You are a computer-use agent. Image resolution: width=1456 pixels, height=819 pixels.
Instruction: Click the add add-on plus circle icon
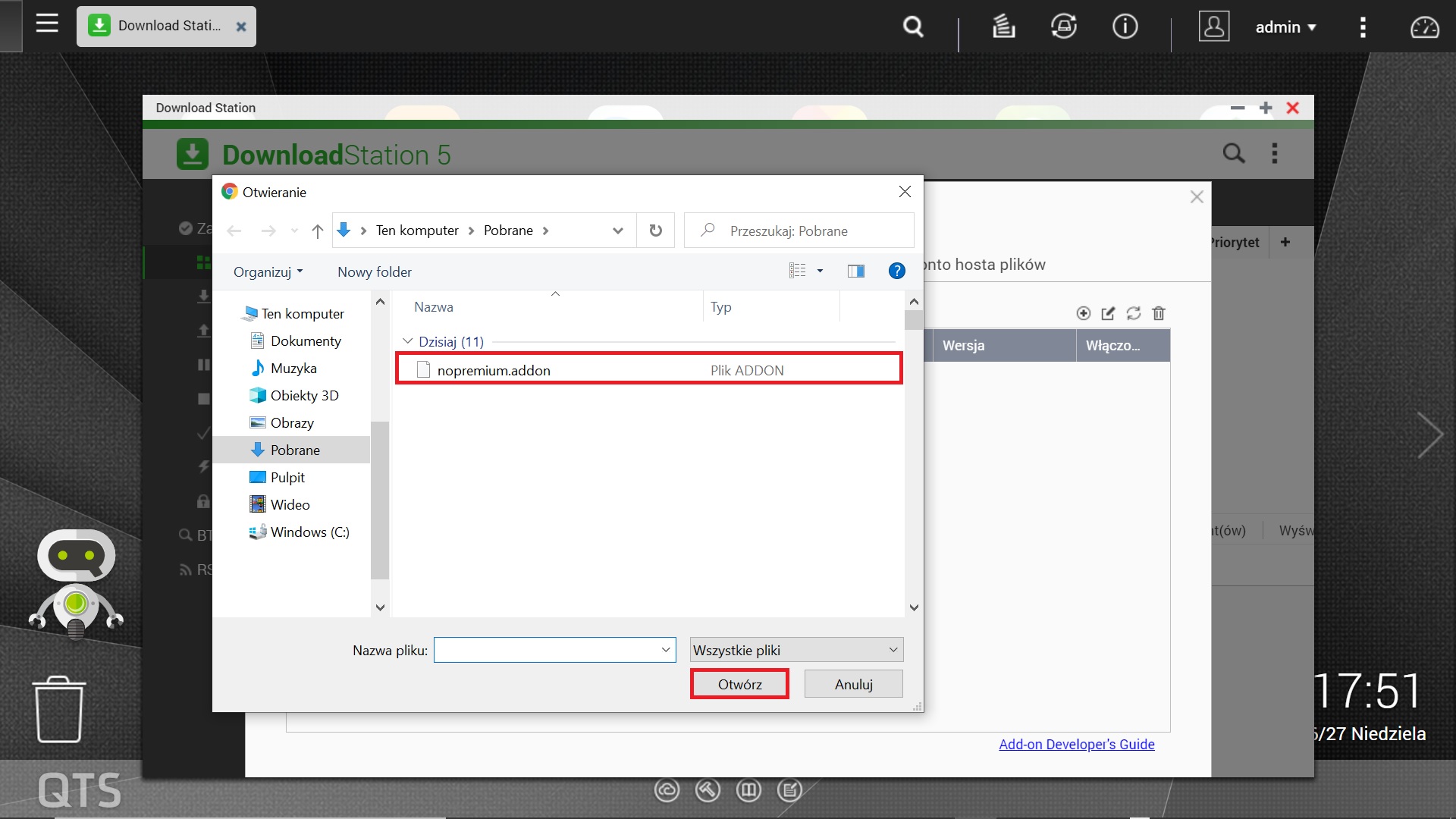point(1084,313)
